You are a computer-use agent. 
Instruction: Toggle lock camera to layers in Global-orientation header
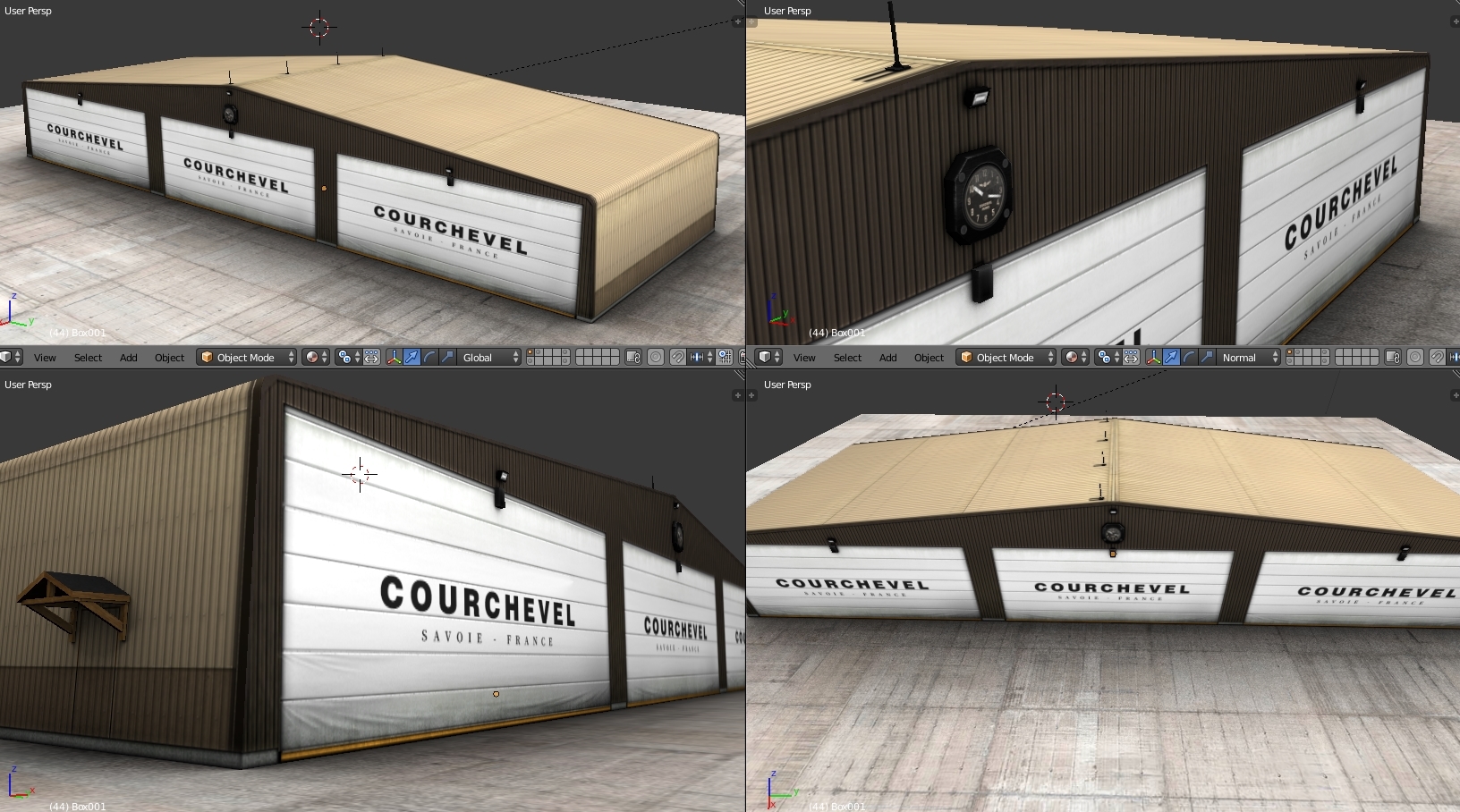[633, 357]
